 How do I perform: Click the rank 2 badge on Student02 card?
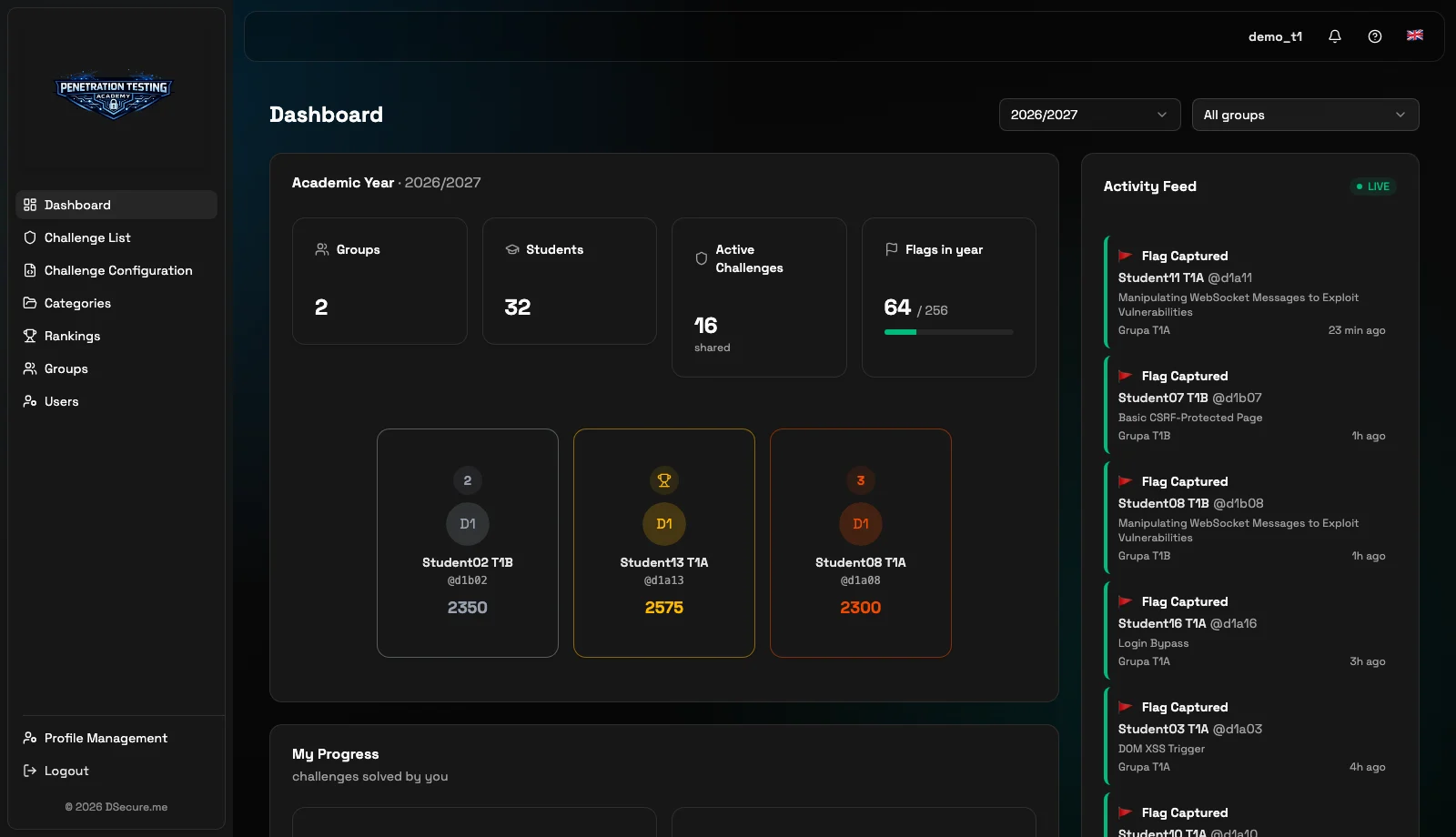pos(468,480)
